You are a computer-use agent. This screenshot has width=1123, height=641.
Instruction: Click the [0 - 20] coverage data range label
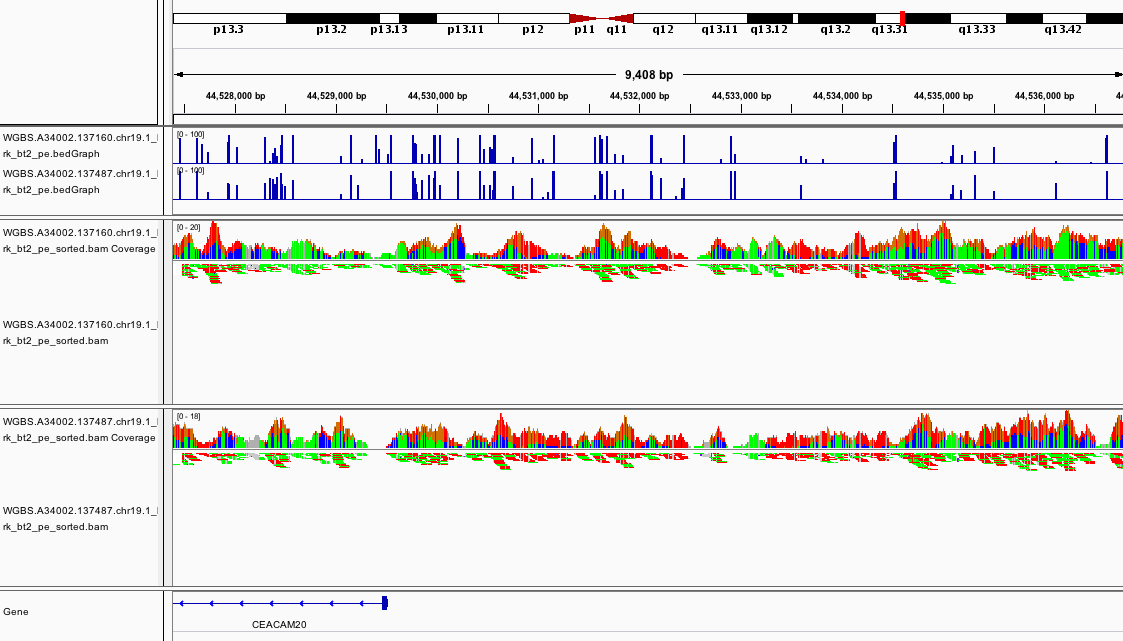[x=189, y=228]
